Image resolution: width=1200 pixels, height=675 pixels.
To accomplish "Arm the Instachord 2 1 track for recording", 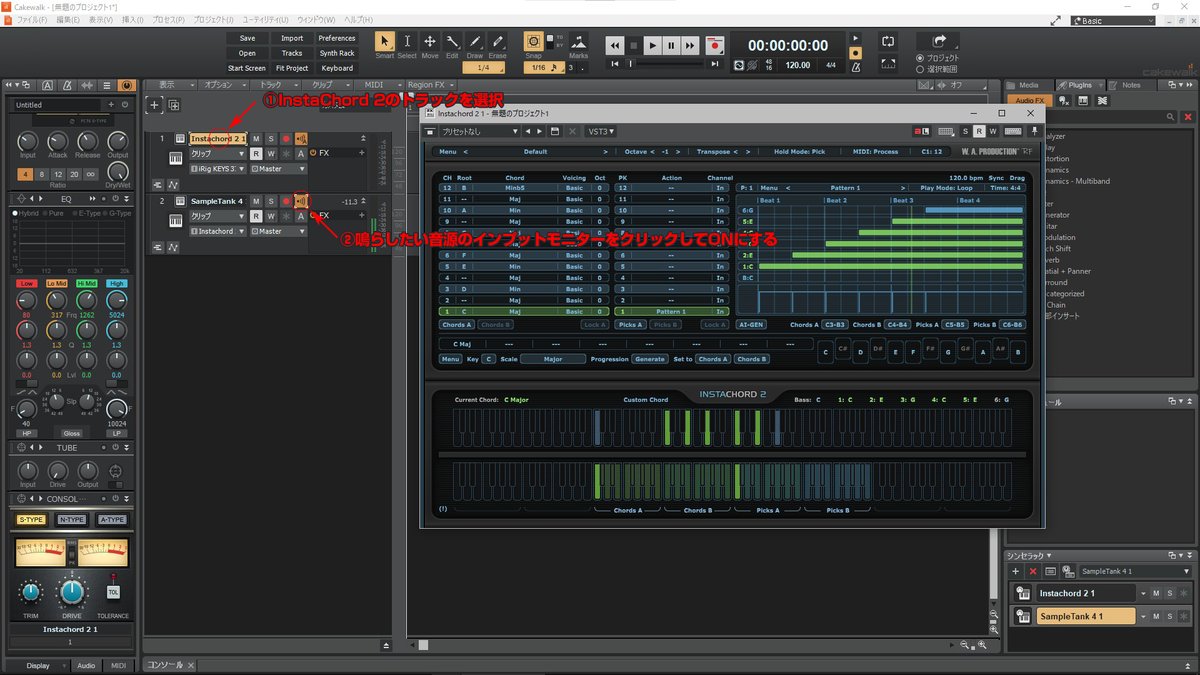I will pos(286,138).
